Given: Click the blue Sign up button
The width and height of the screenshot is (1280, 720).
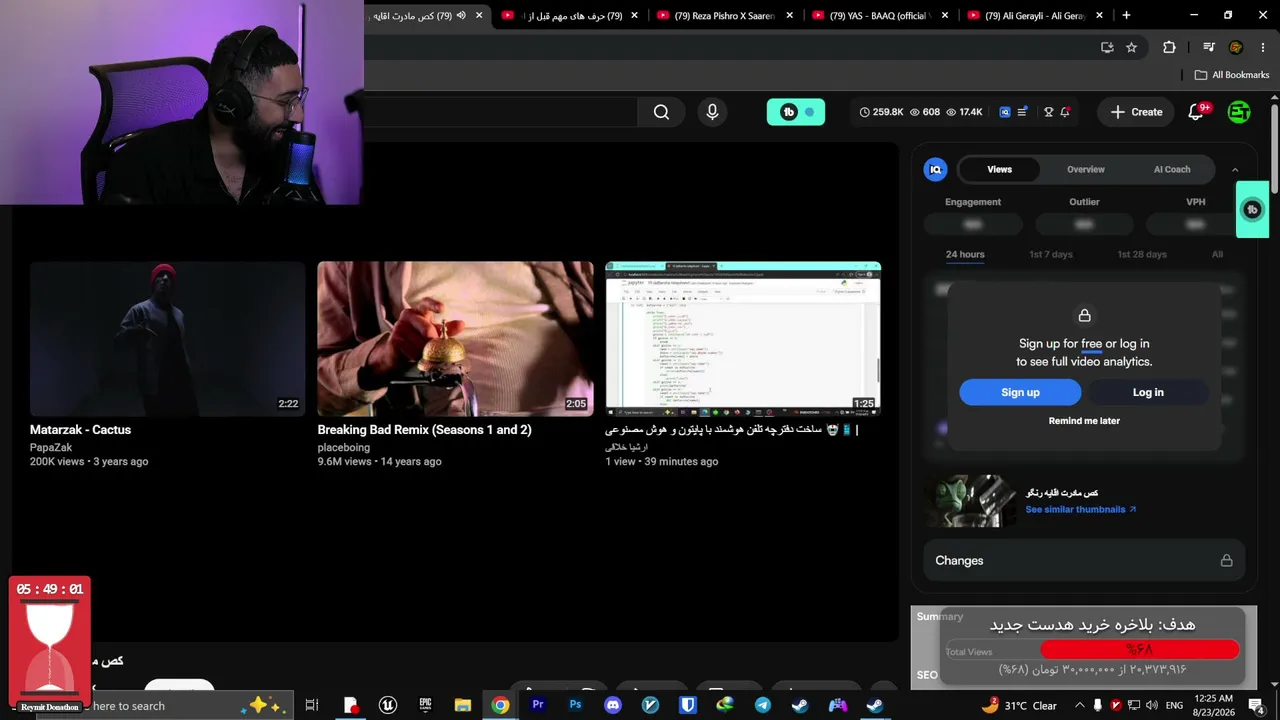Looking at the screenshot, I should point(1020,393).
